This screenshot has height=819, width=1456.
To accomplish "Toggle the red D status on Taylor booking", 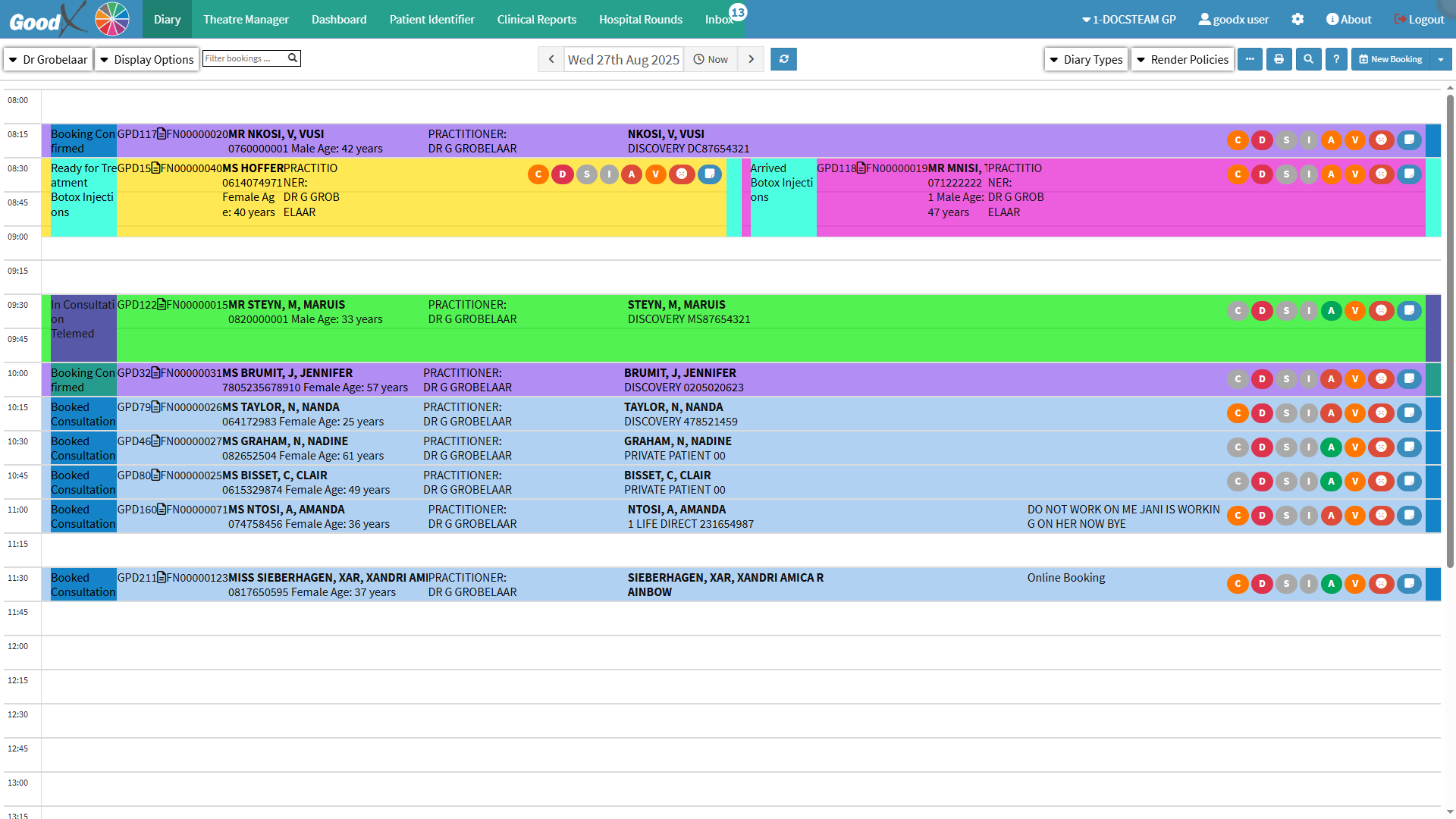I will pyautogui.click(x=1262, y=413).
